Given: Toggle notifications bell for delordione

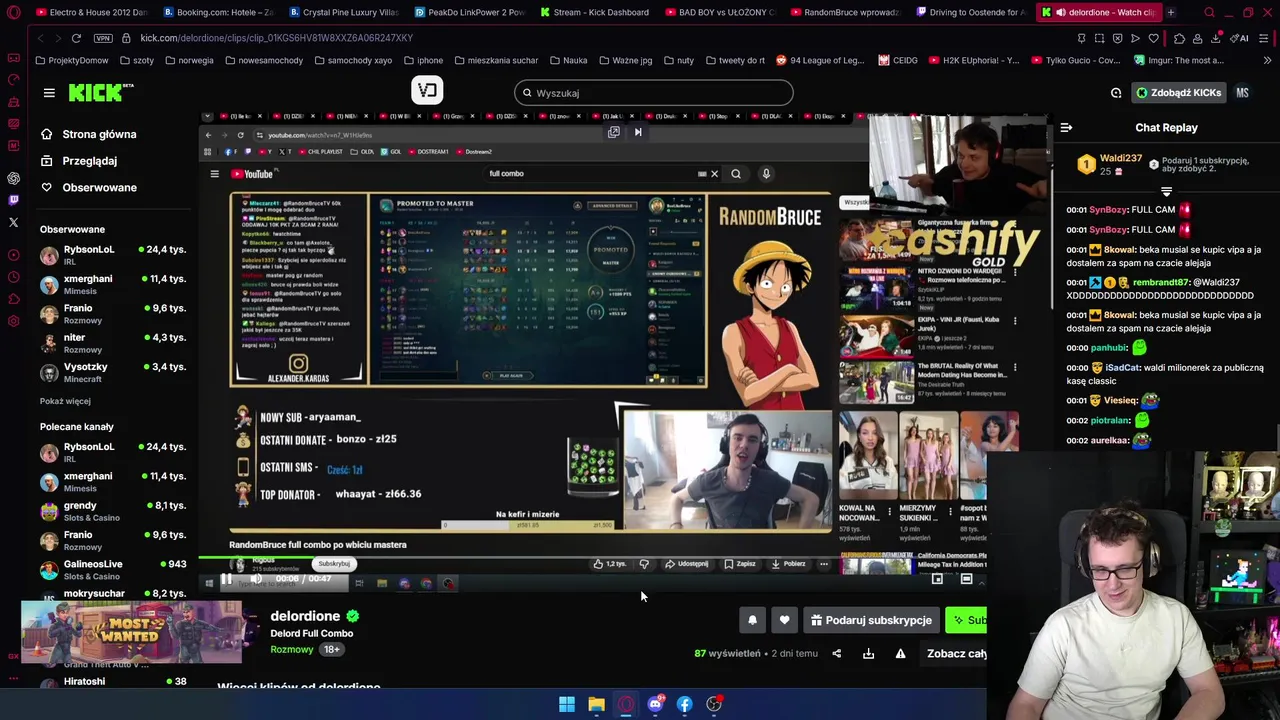Looking at the screenshot, I should (x=753, y=620).
